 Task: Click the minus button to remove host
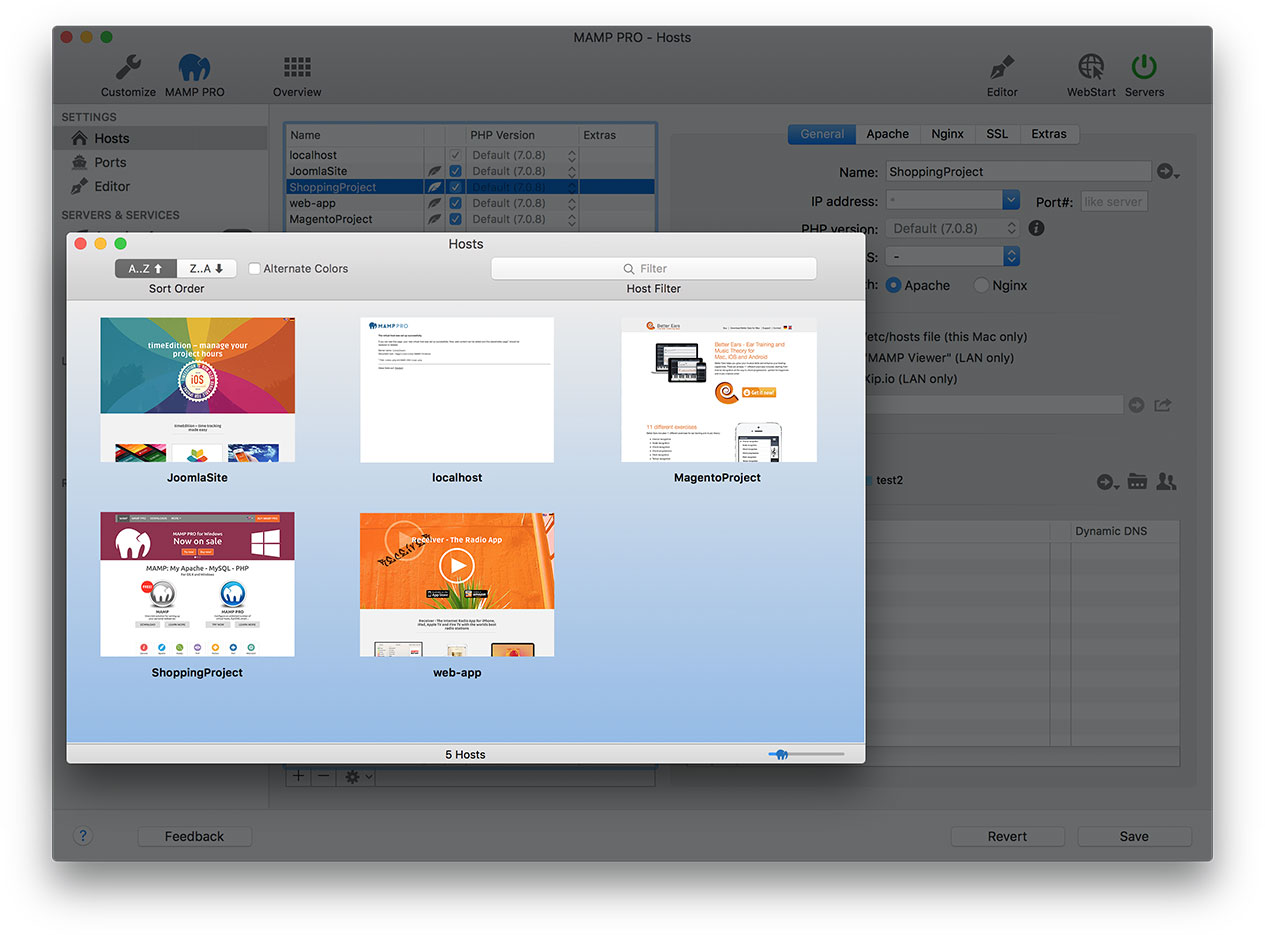point(322,776)
